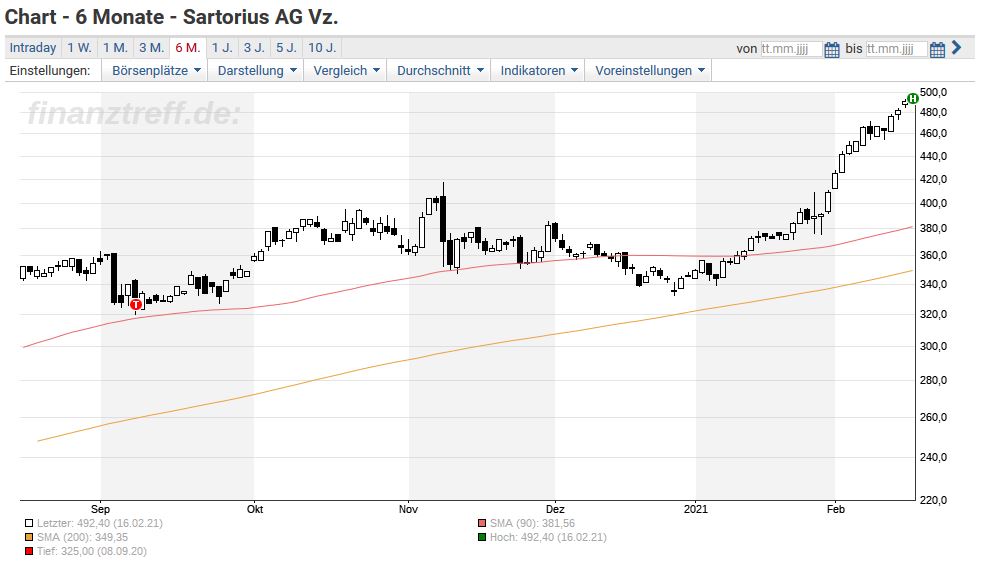Click the 'Sep' x-axis label
This screenshot has width=984, height=565.
[x=100, y=509]
